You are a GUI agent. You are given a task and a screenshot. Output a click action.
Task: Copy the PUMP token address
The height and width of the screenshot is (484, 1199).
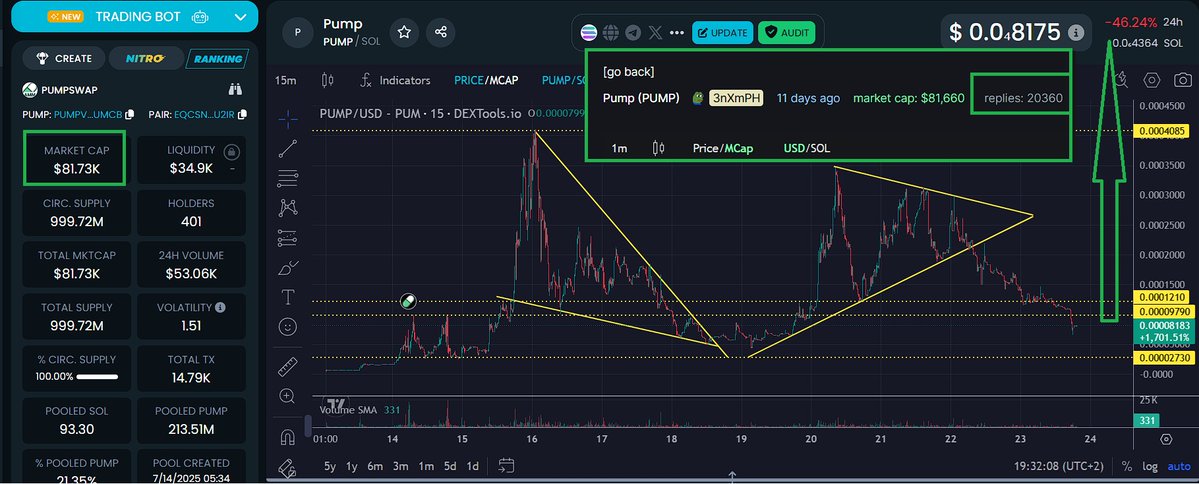click(x=129, y=115)
